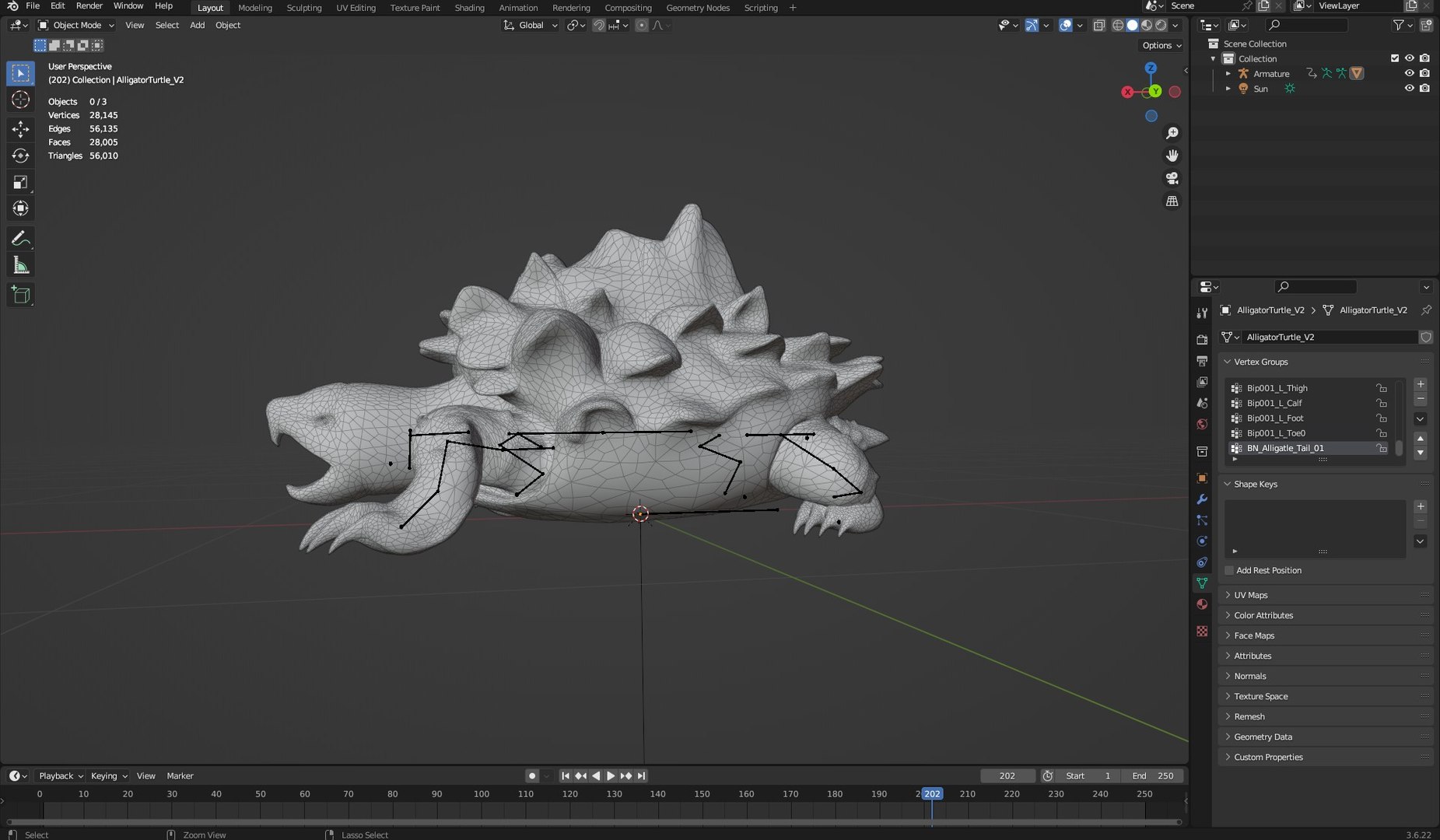The width and height of the screenshot is (1440, 840).
Task: Open the Material properties tab
Action: (x=1202, y=604)
